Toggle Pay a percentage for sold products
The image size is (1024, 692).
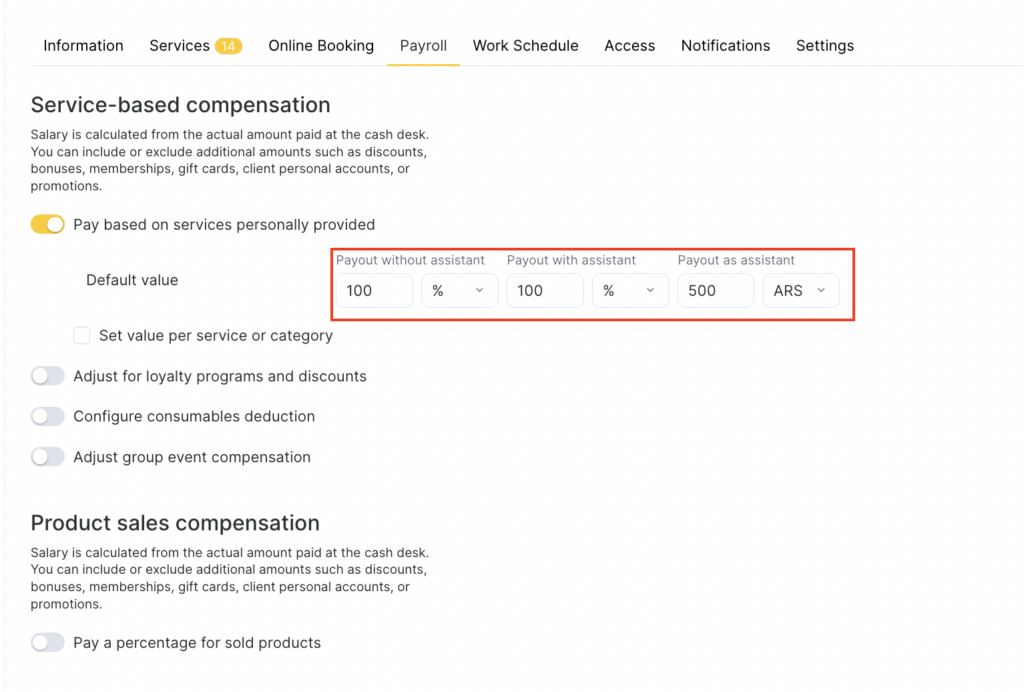click(x=48, y=643)
